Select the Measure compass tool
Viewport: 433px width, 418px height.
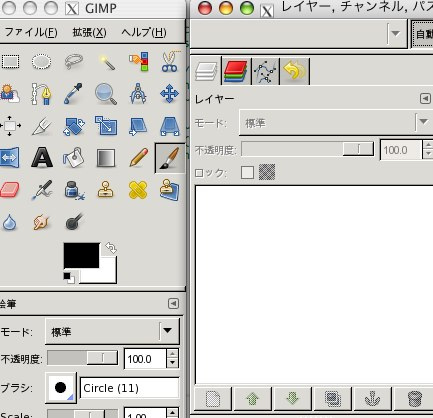(138, 94)
